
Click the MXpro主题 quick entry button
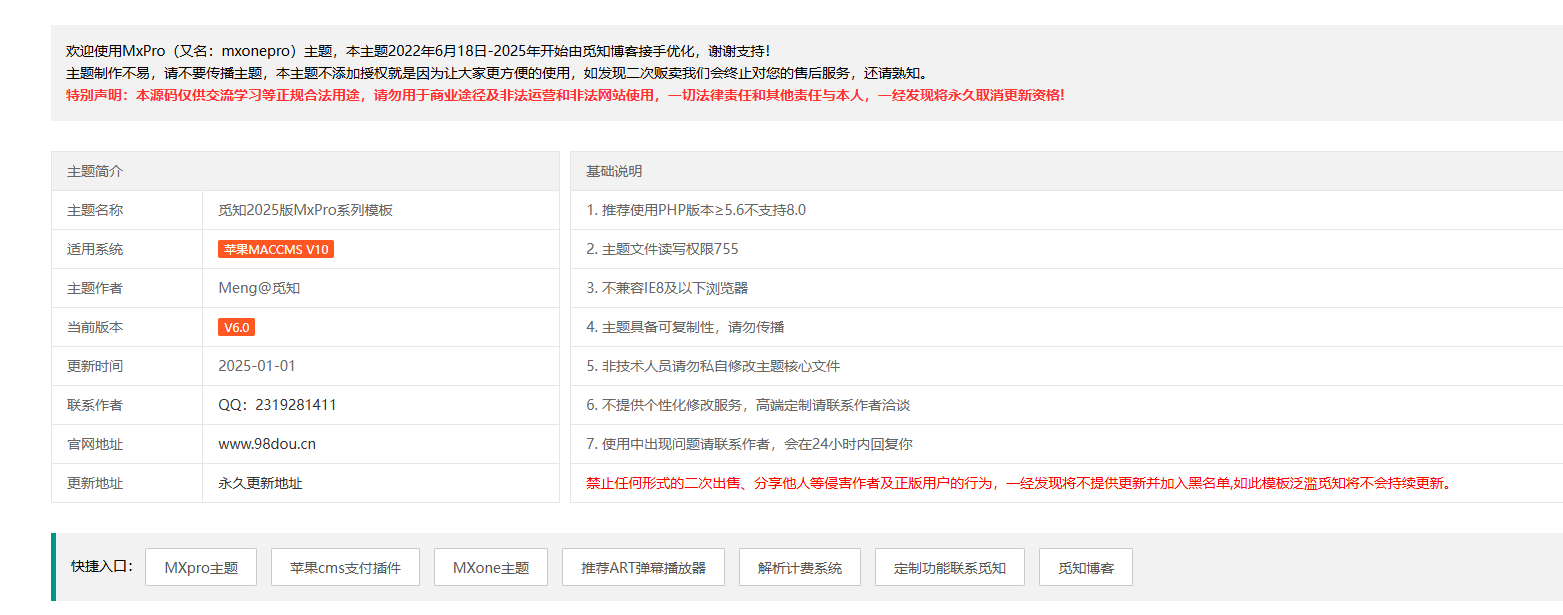pos(200,566)
